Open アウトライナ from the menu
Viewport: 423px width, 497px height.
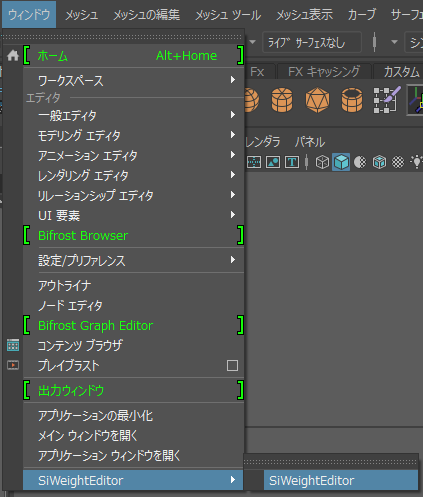point(133,285)
